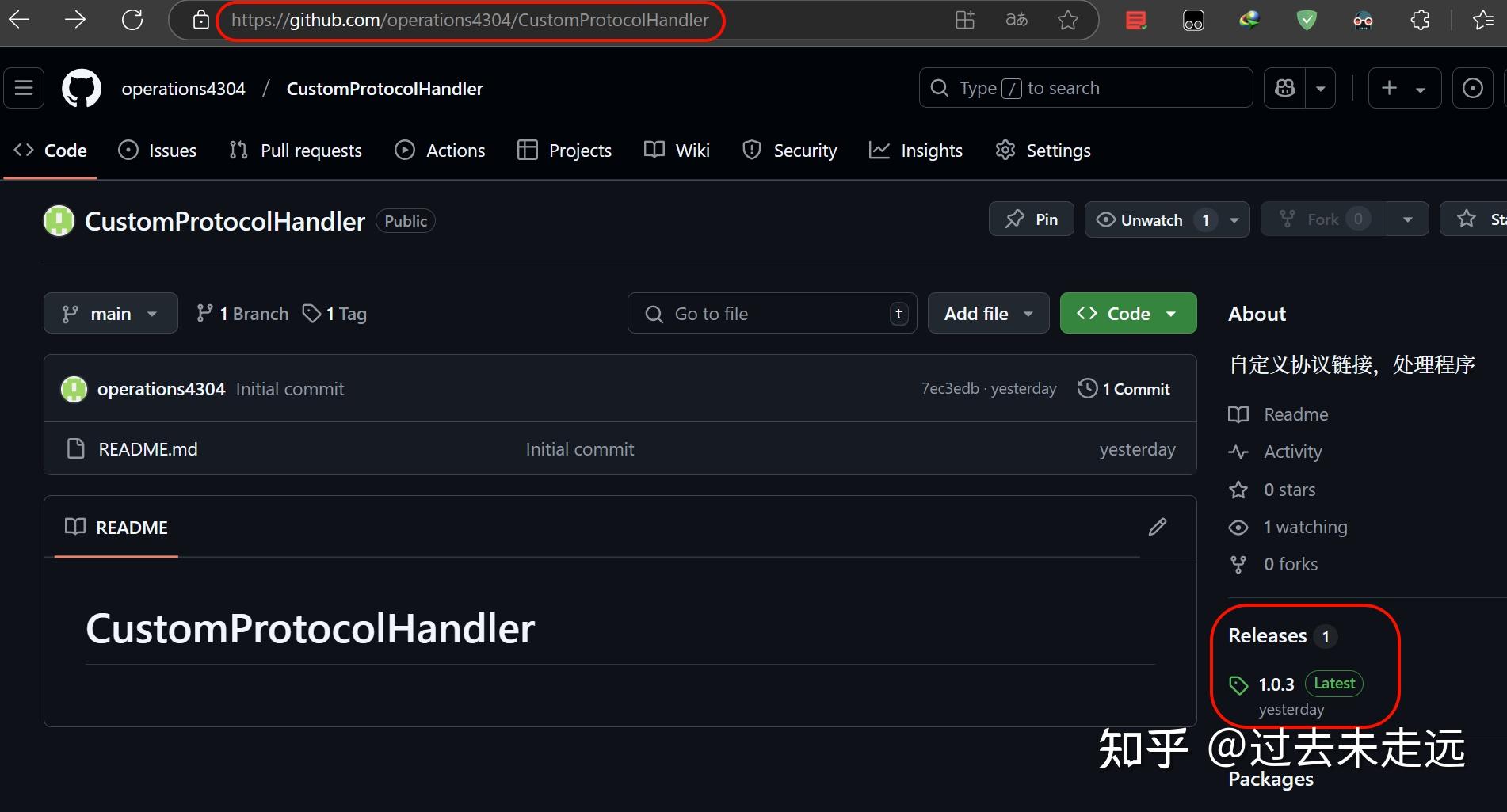Pin the repository

(1031, 219)
